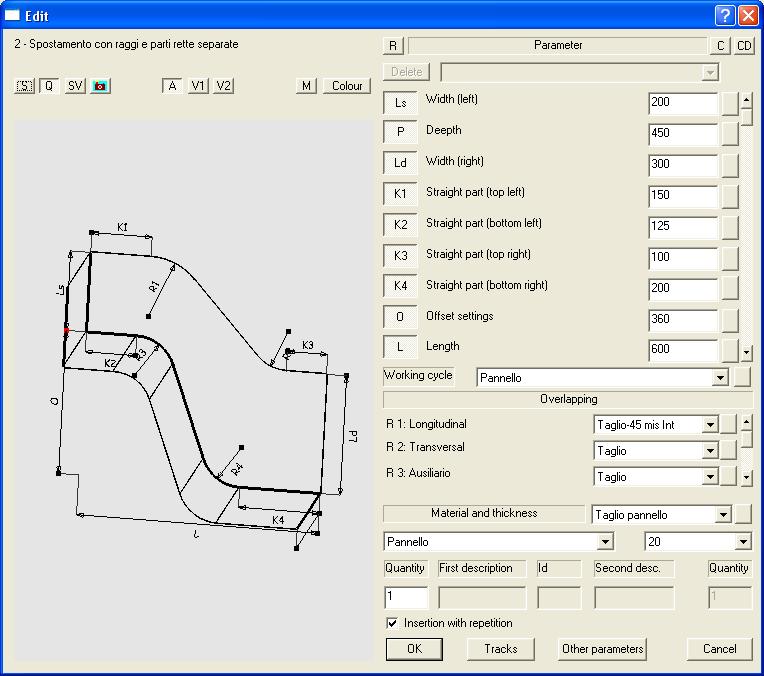The image size is (764, 676).
Task: Click the M button above preview
Action: pos(307,86)
